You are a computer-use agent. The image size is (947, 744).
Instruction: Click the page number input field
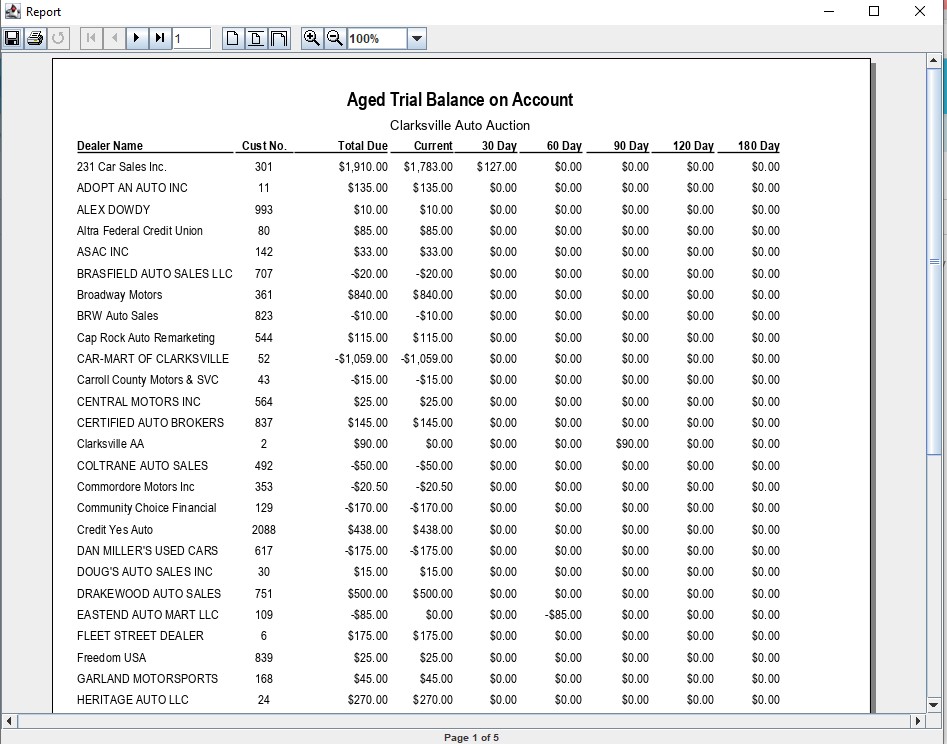point(191,39)
